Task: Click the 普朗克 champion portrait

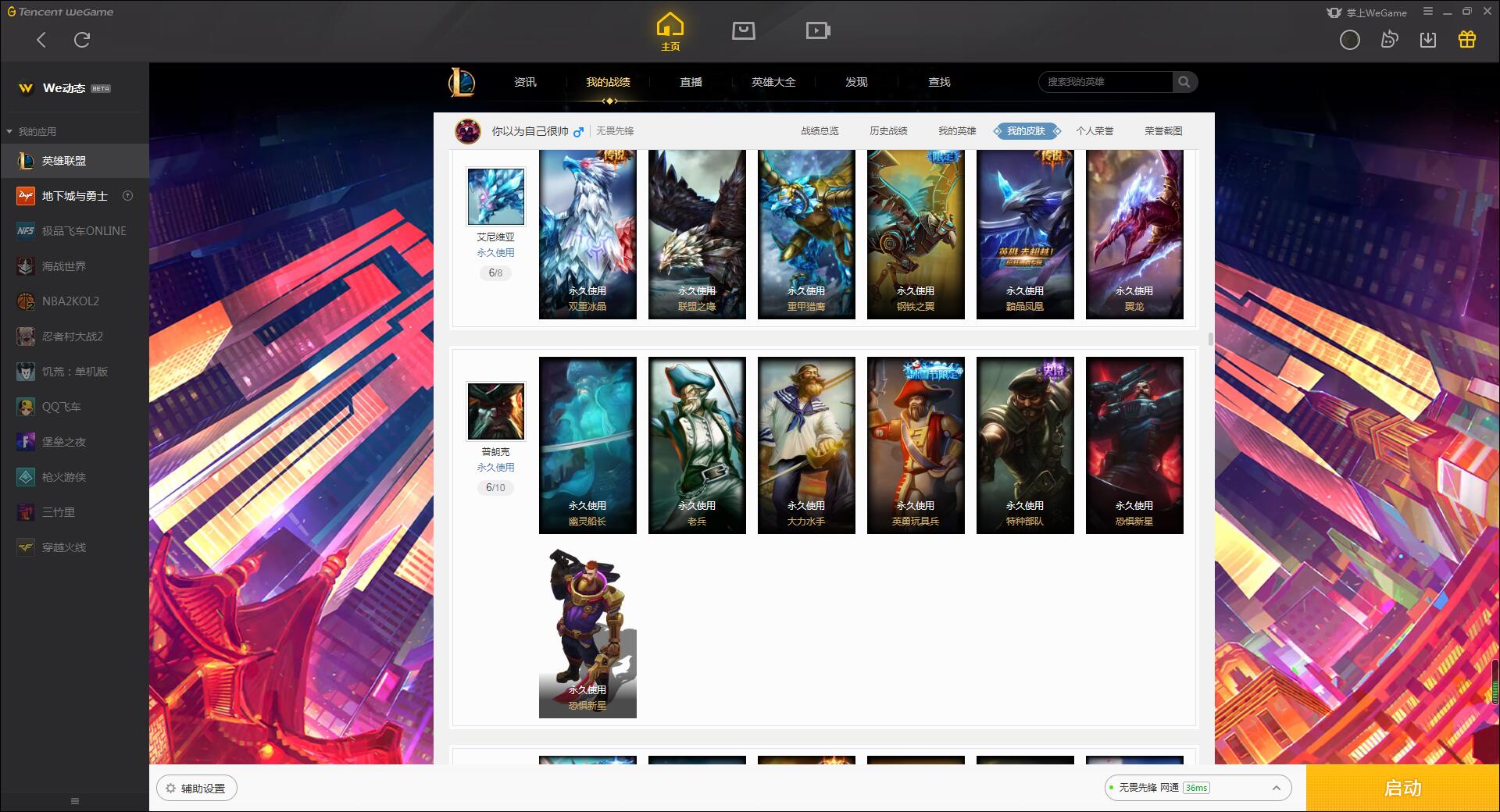Action: (495, 411)
